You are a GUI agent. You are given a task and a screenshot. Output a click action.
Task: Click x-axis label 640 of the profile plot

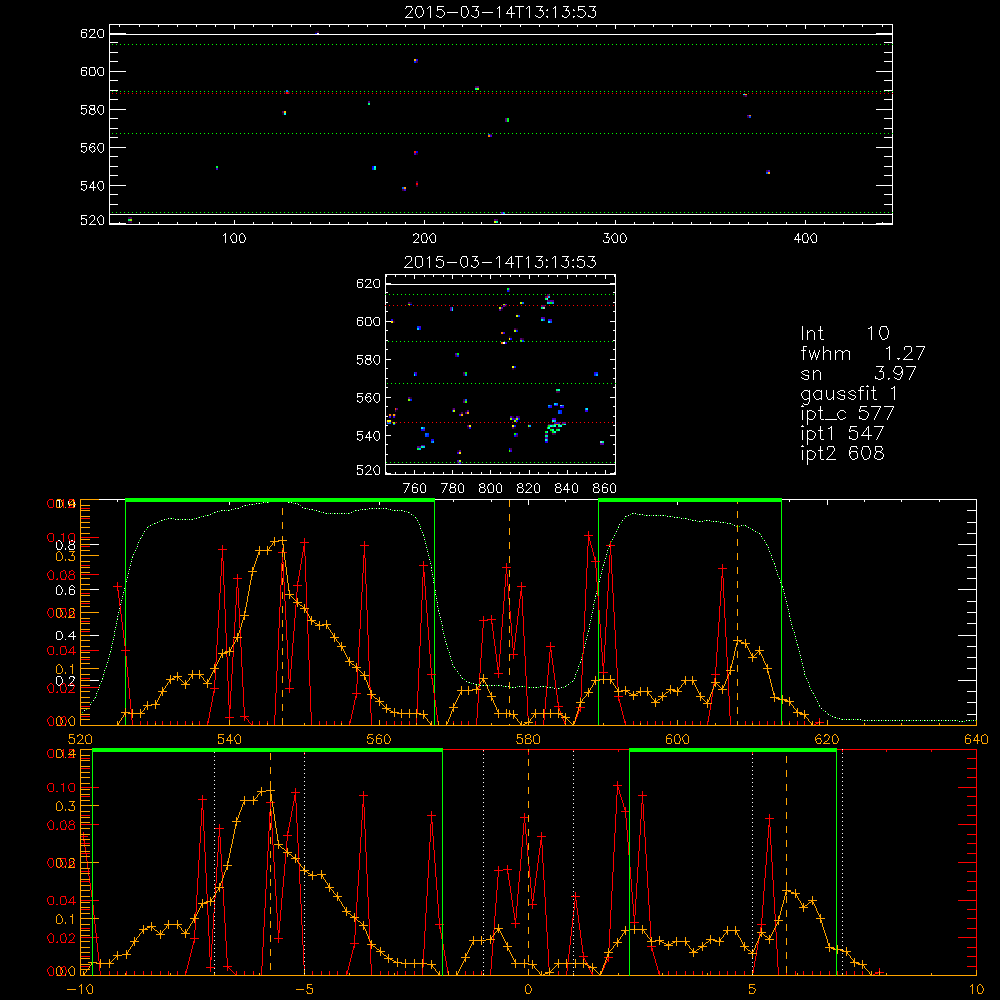(x=976, y=740)
